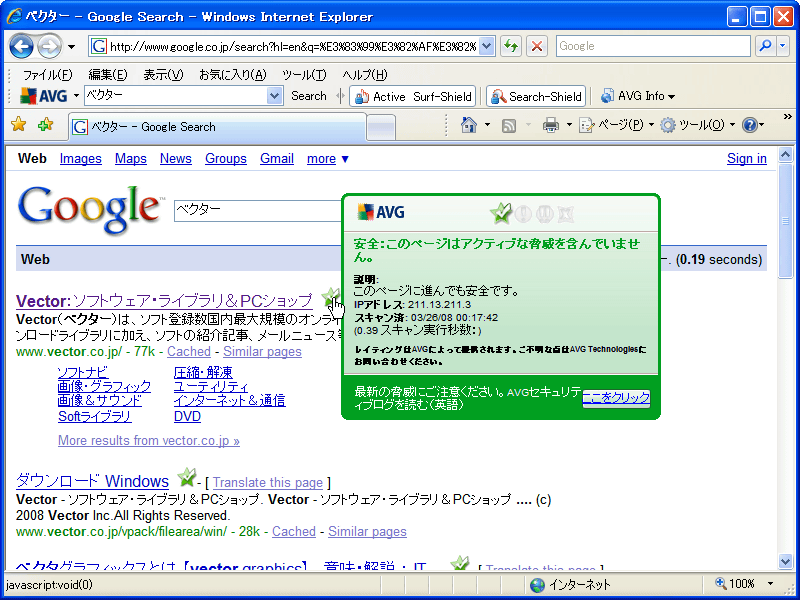The image size is (800, 600).
Task: Click the Sign in link
Action: click(x=746, y=159)
